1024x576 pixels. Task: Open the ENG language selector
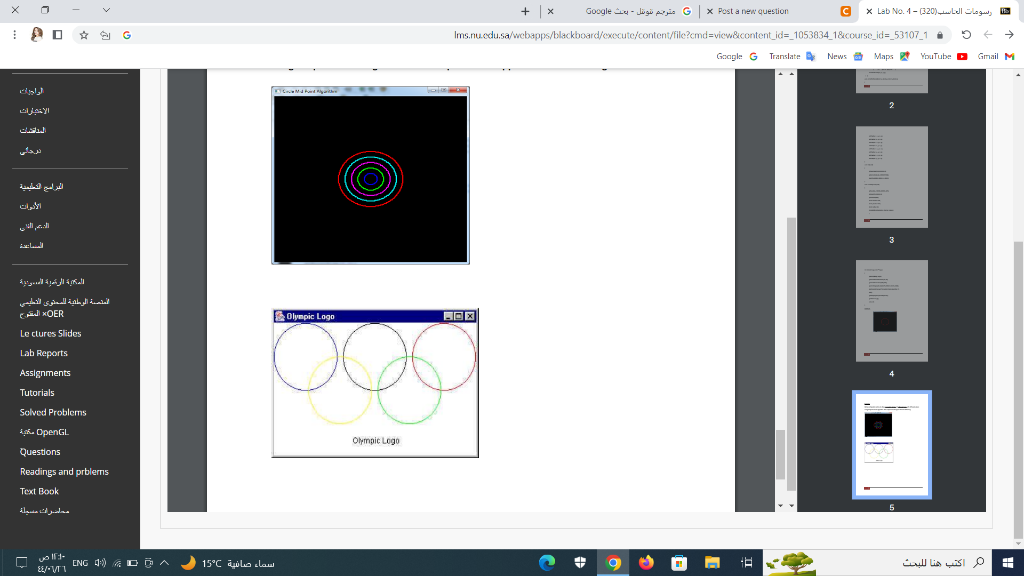point(82,563)
